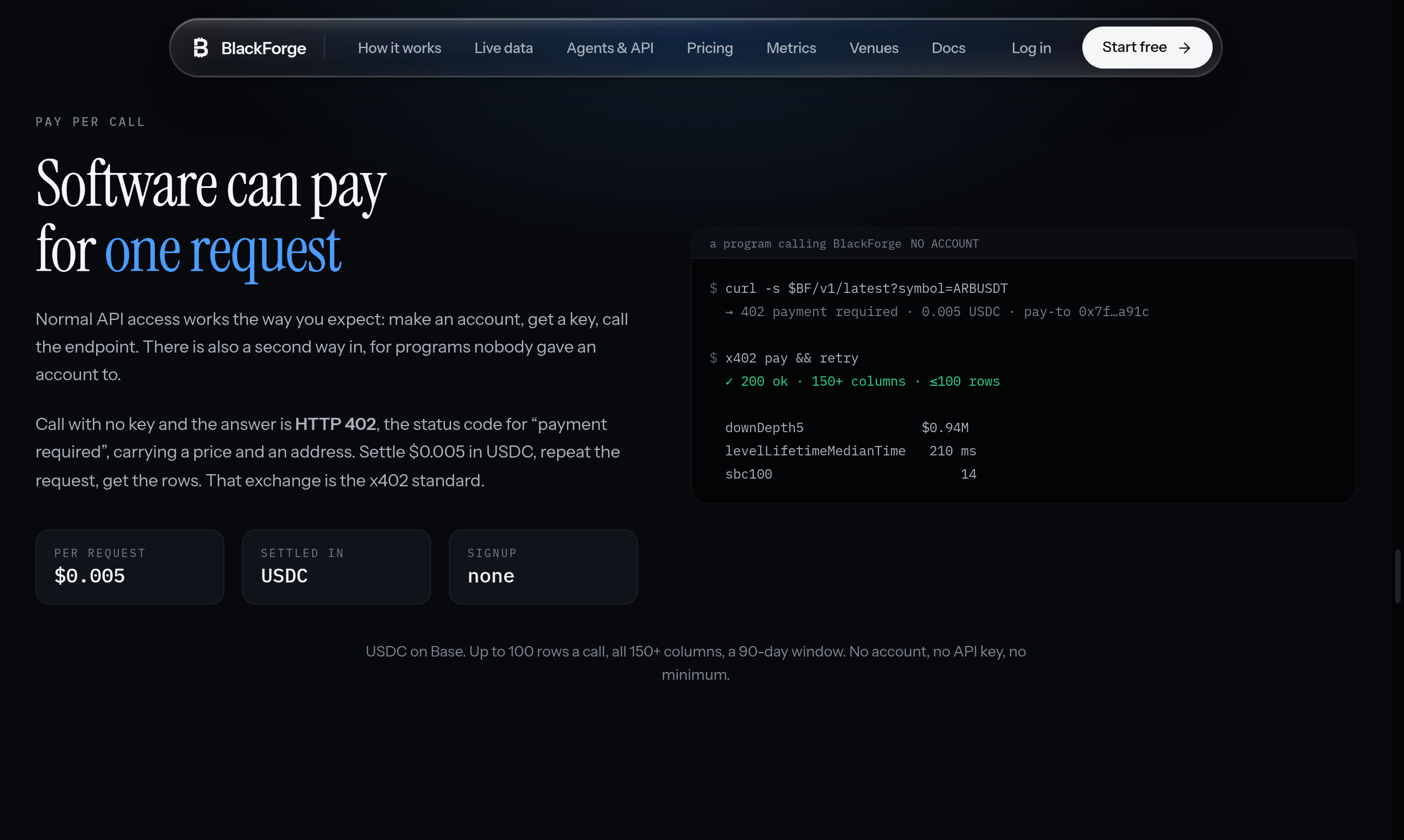The height and width of the screenshot is (840, 1404).
Task: Open the Metrics nav item
Action: click(791, 48)
